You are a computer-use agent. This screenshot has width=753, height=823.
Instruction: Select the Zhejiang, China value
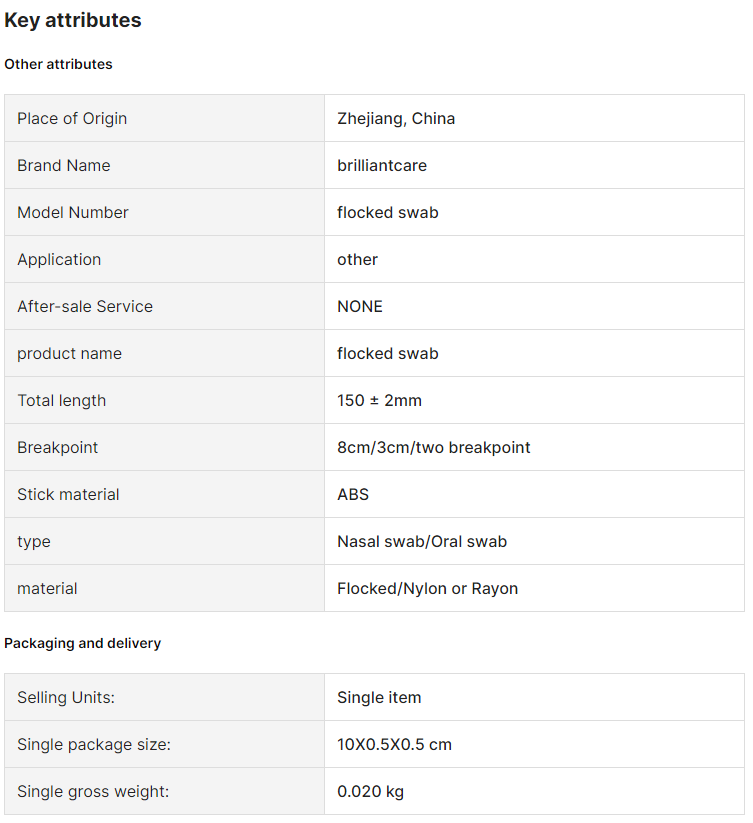coord(396,119)
